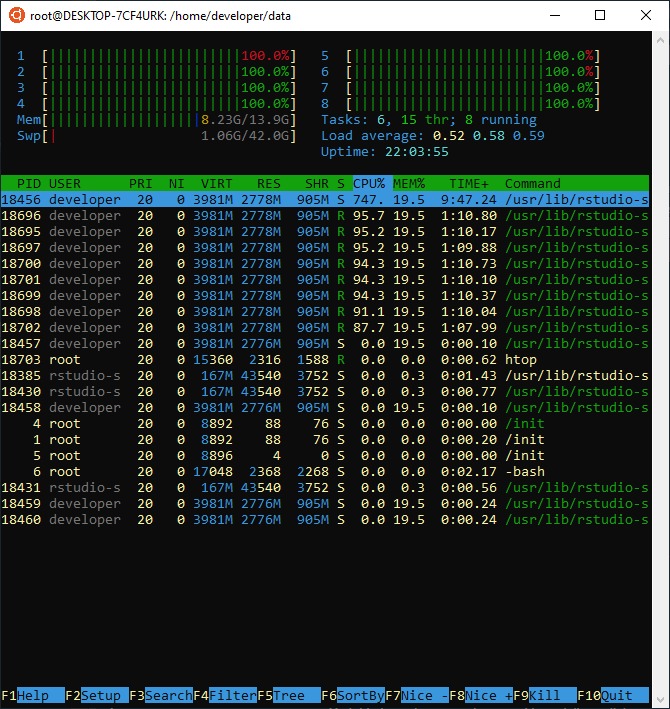Click the CPU 8 usage meter
This screenshot has height=709, width=670.
pos(461,104)
